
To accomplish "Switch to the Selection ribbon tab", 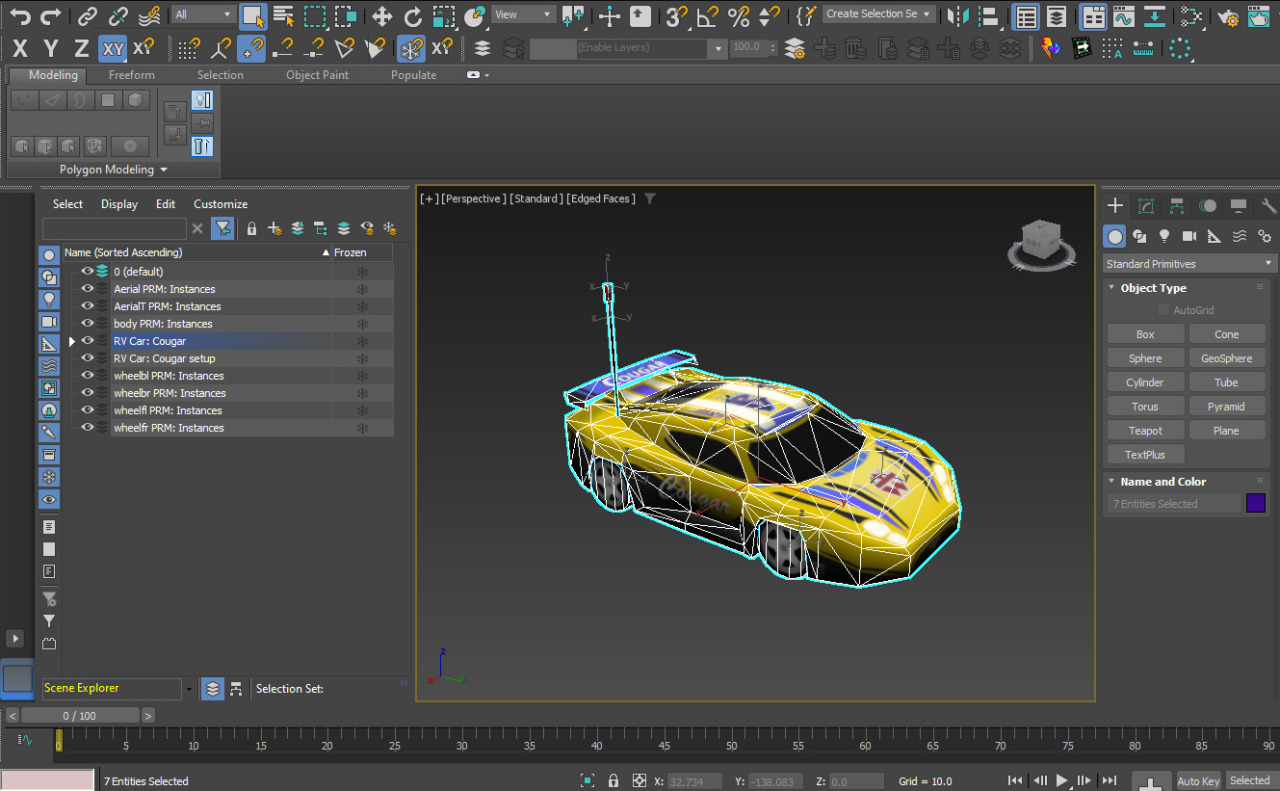I will [x=220, y=75].
